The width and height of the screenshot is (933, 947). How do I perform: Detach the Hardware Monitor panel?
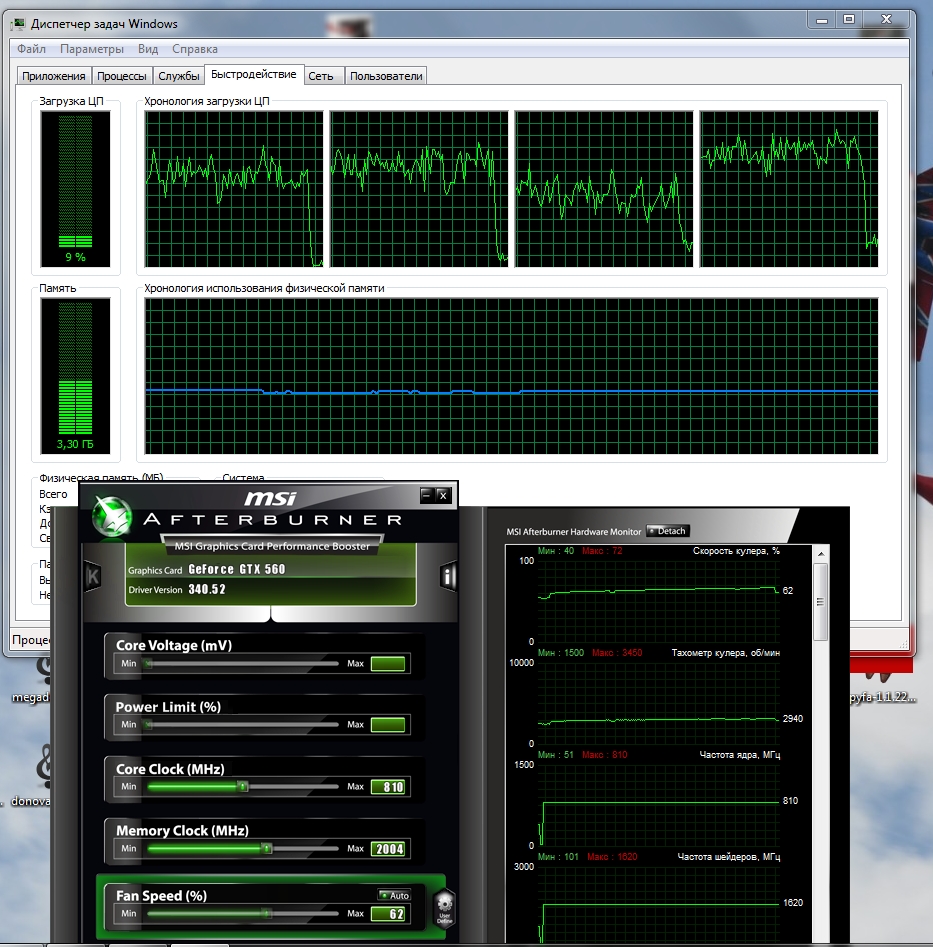[x=668, y=531]
